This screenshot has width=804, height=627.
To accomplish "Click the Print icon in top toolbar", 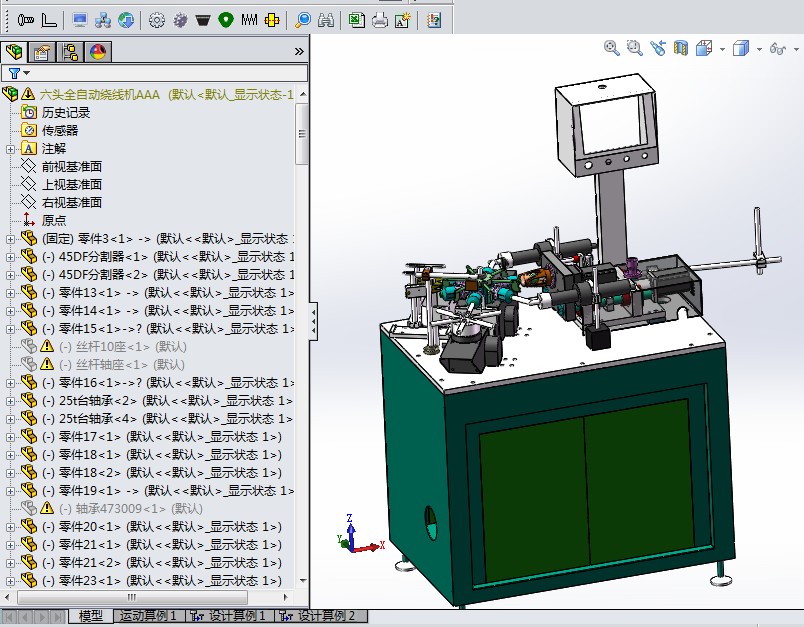I will point(379,19).
